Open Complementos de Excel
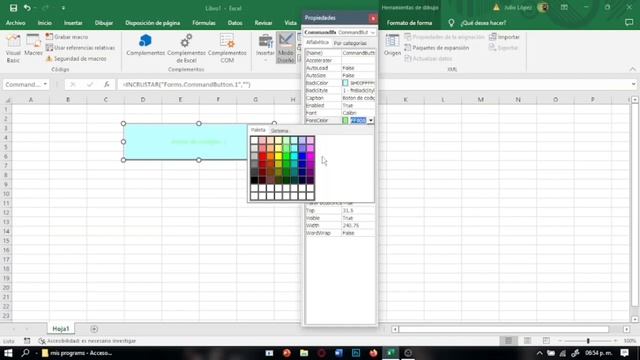 coord(186,48)
